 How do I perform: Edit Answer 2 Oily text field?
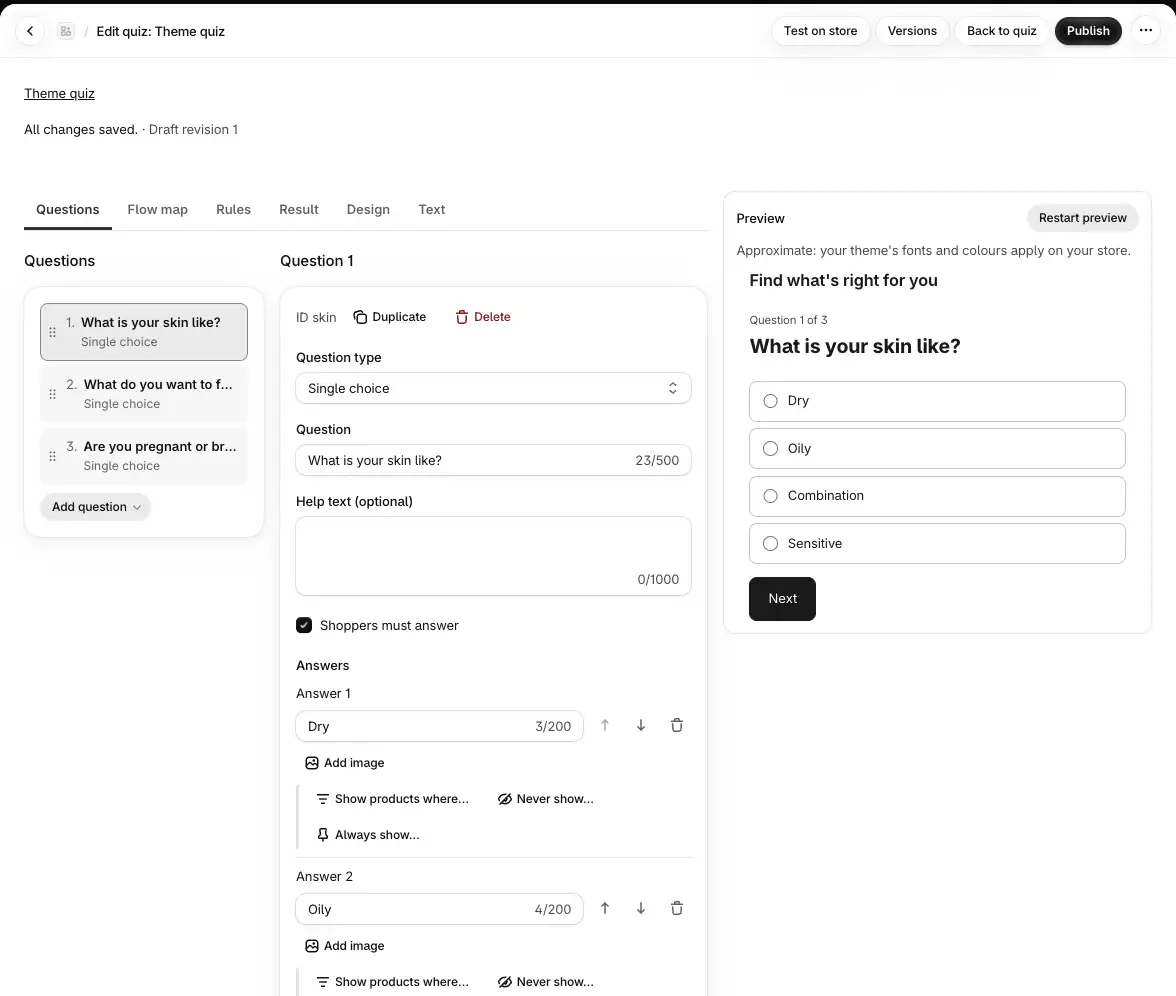coord(439,909)
